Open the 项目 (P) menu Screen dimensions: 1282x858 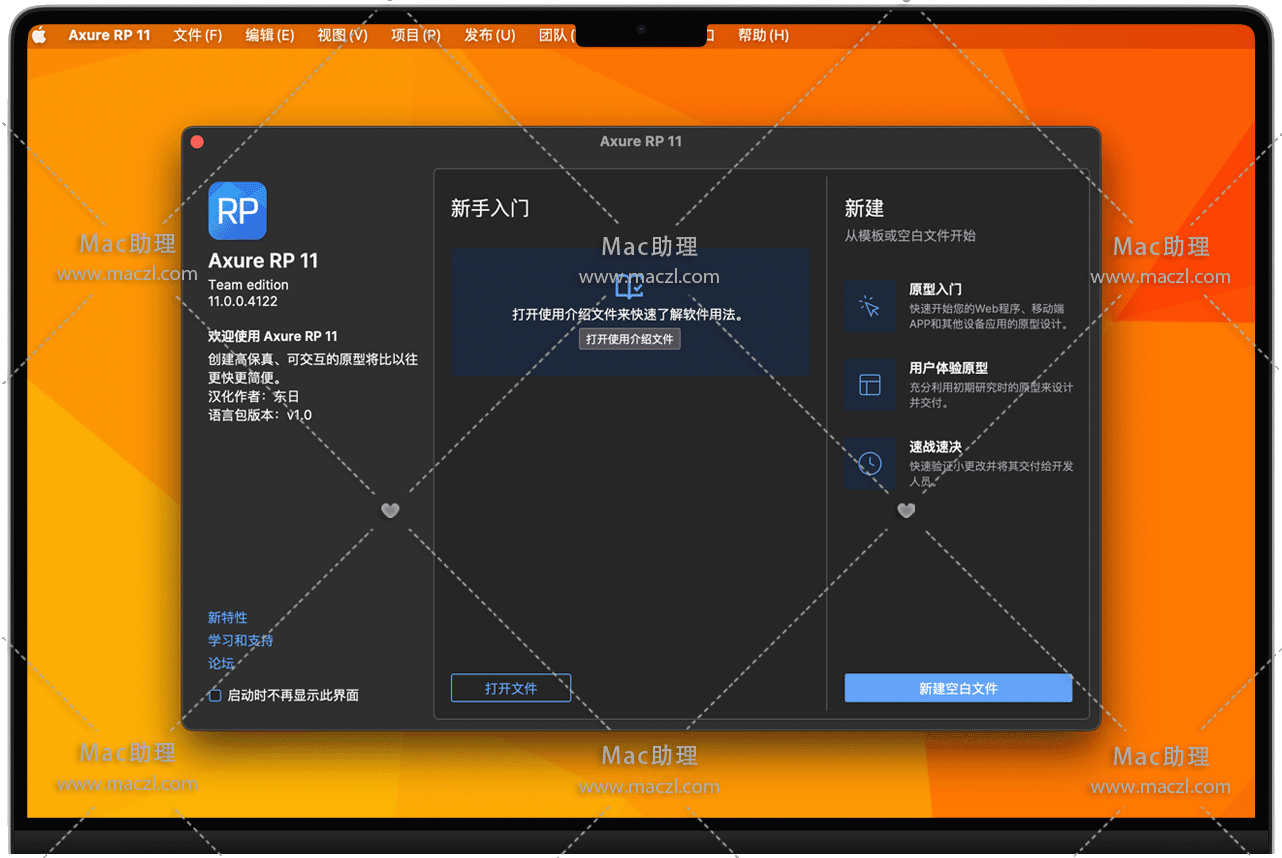[416, 35]
